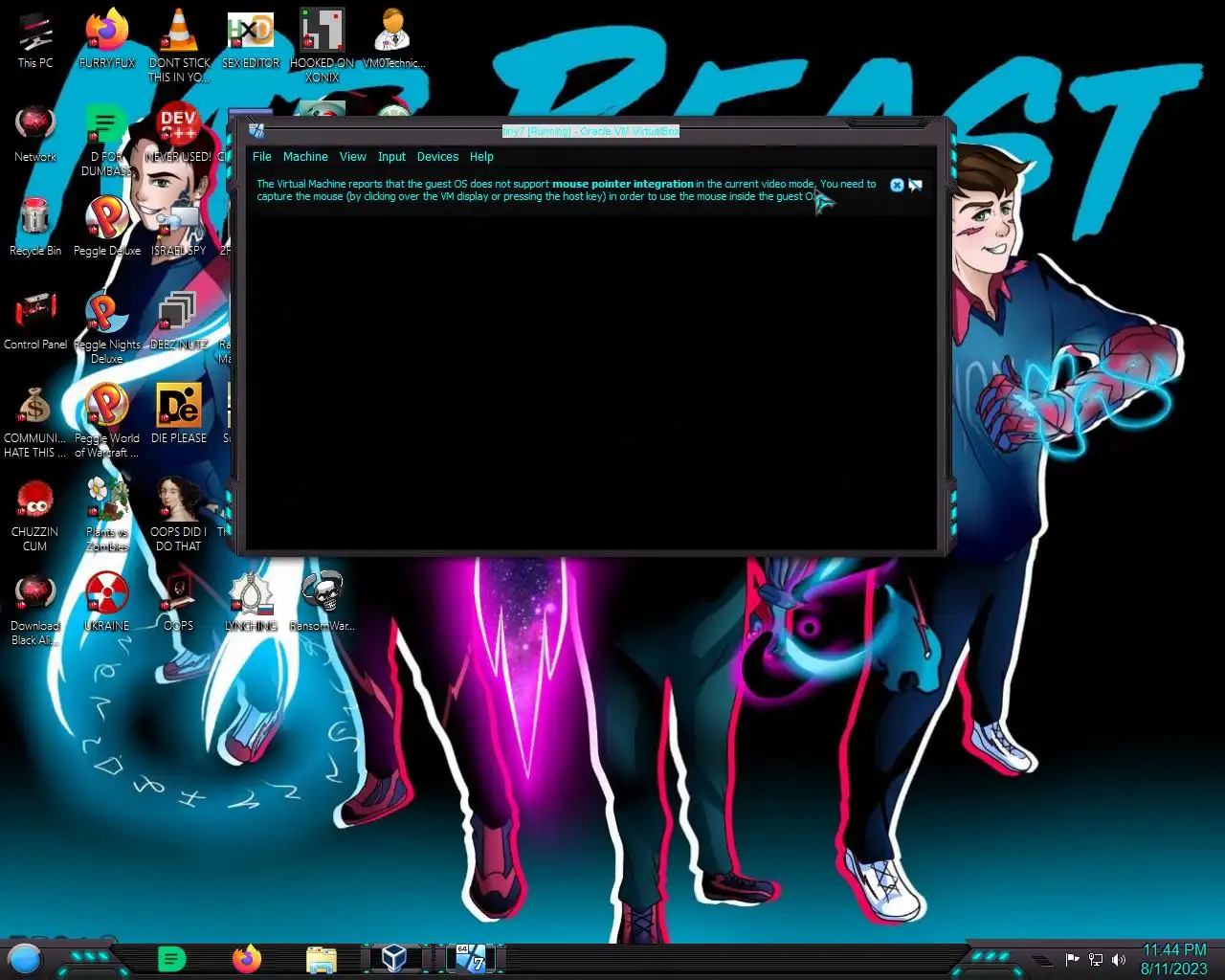
Task: Open File Explorer from the taskbar
Action: pos(321,959)
